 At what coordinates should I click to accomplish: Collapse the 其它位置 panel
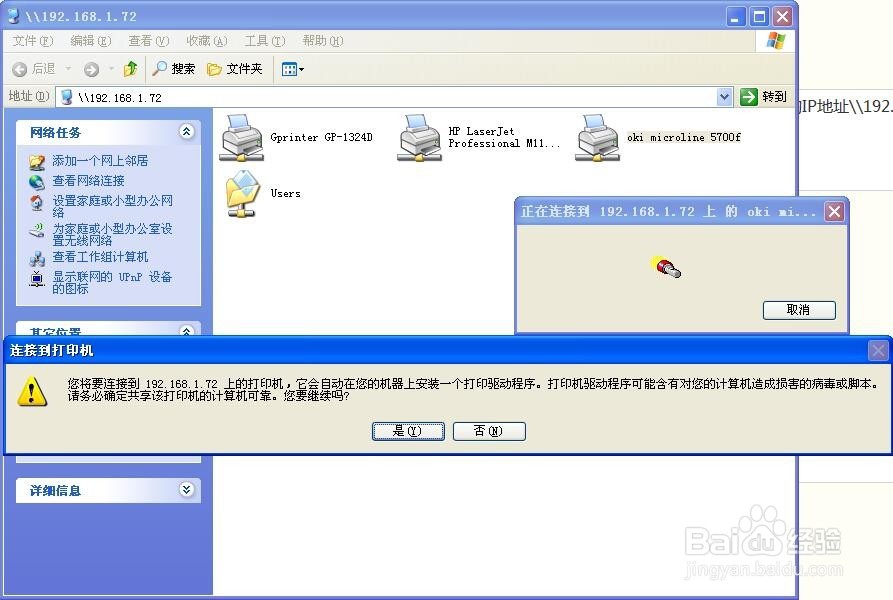tap(186, 331)
